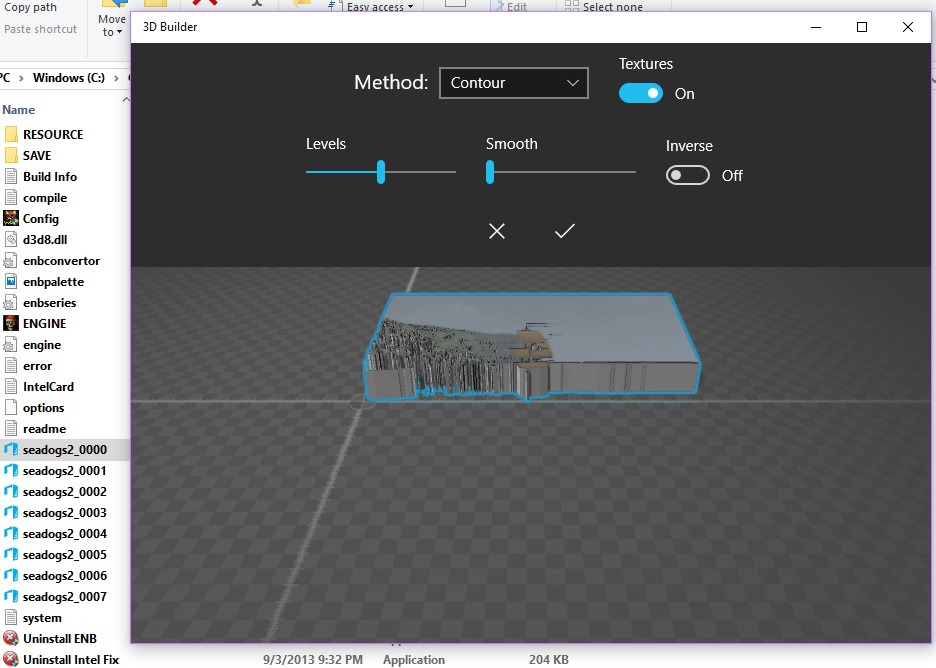The height and width of the screenshot is (668, 936).
Task: Open the Move to dropdown in Explorer
Action: click(x=112, y=26)
